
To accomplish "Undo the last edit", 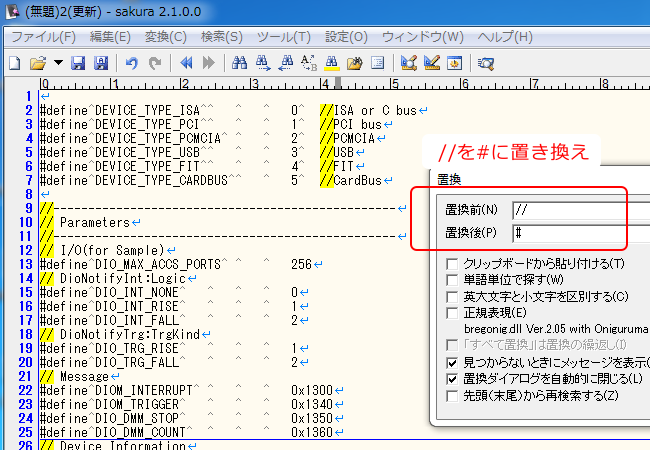I will [x=131, y=63].
